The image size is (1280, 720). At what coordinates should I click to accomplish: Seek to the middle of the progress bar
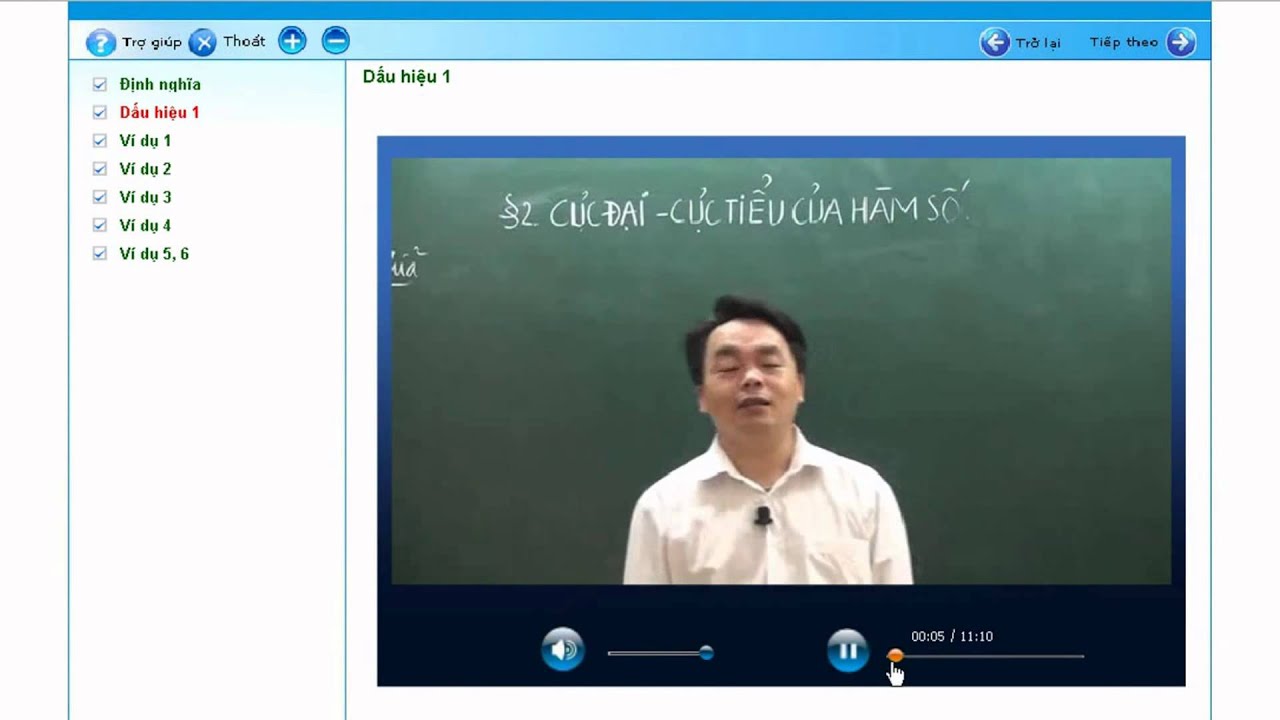click(x=986, y=656)
